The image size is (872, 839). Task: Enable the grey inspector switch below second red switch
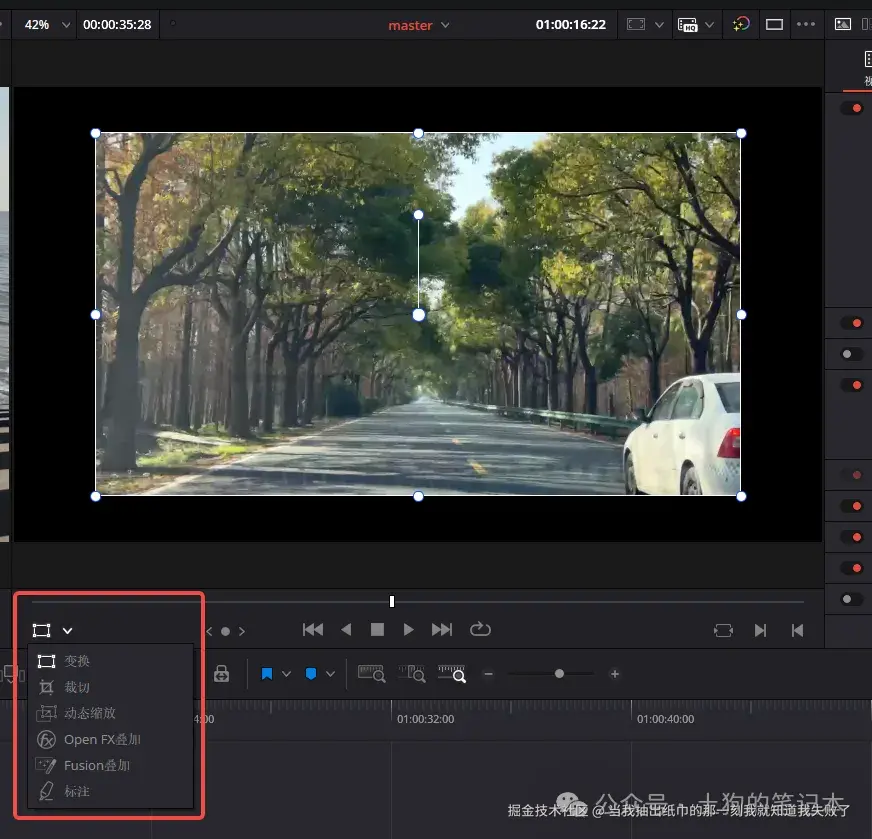pyautogui.click(x=852, y=354)
